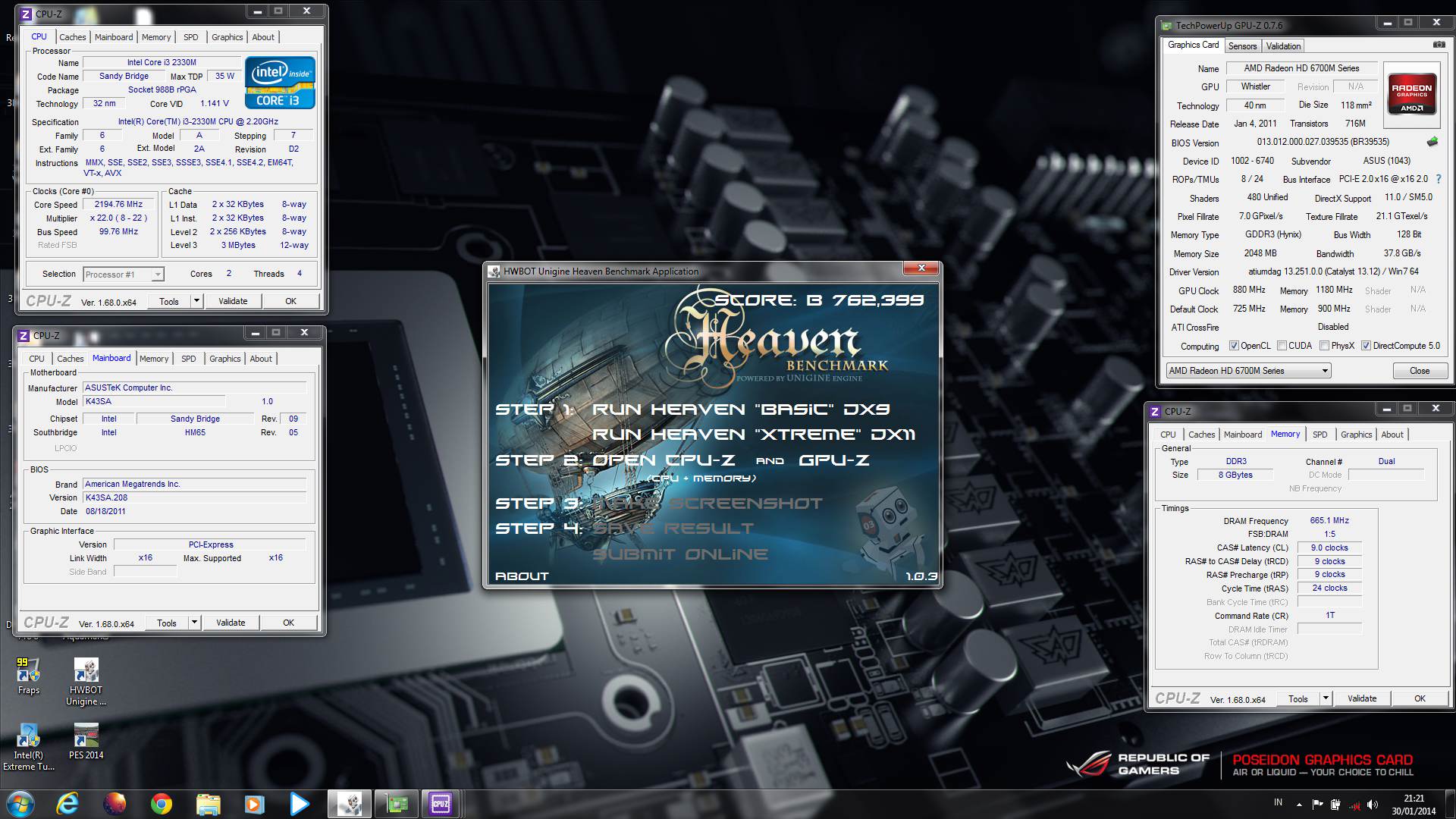Viewport: 1456px width, 819px height.
Task: Expand Tools dropdown arrow in Memory CPU-Z
Action: pos(1326,698)
